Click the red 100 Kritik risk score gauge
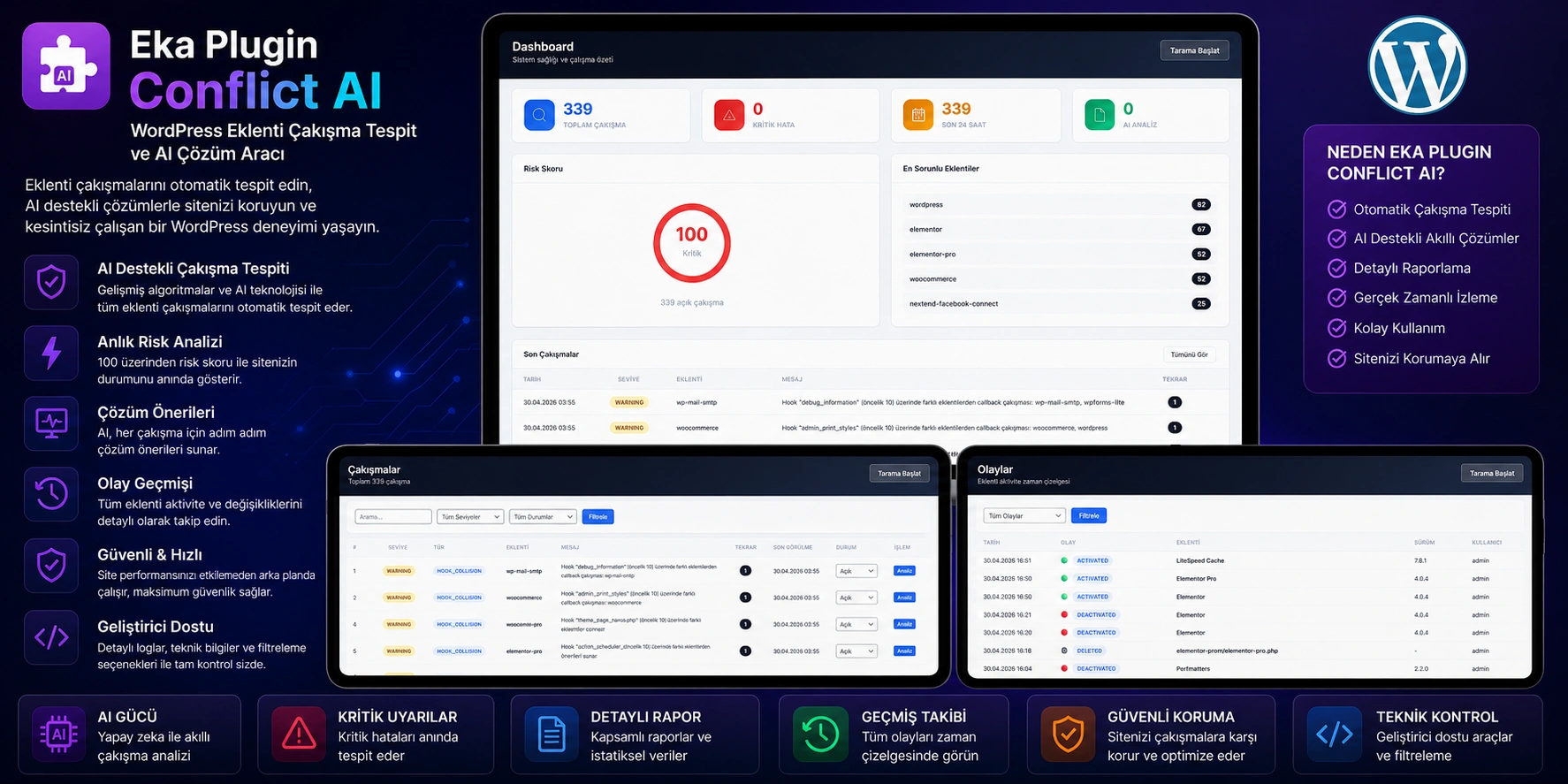The width and height of the screenshot is (1568, 784). [692, 243]
